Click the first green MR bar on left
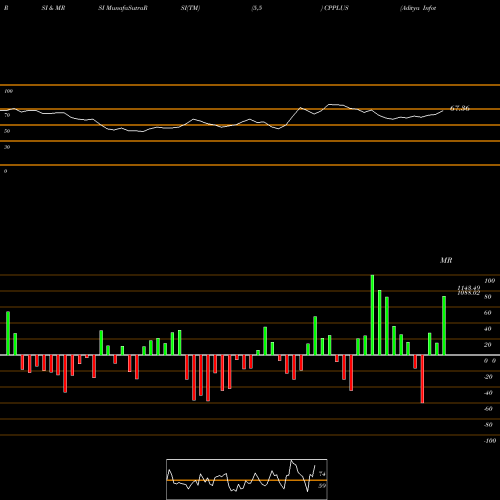Image resolution: width=500 pixels, height=500 pixels. point(8,333)
